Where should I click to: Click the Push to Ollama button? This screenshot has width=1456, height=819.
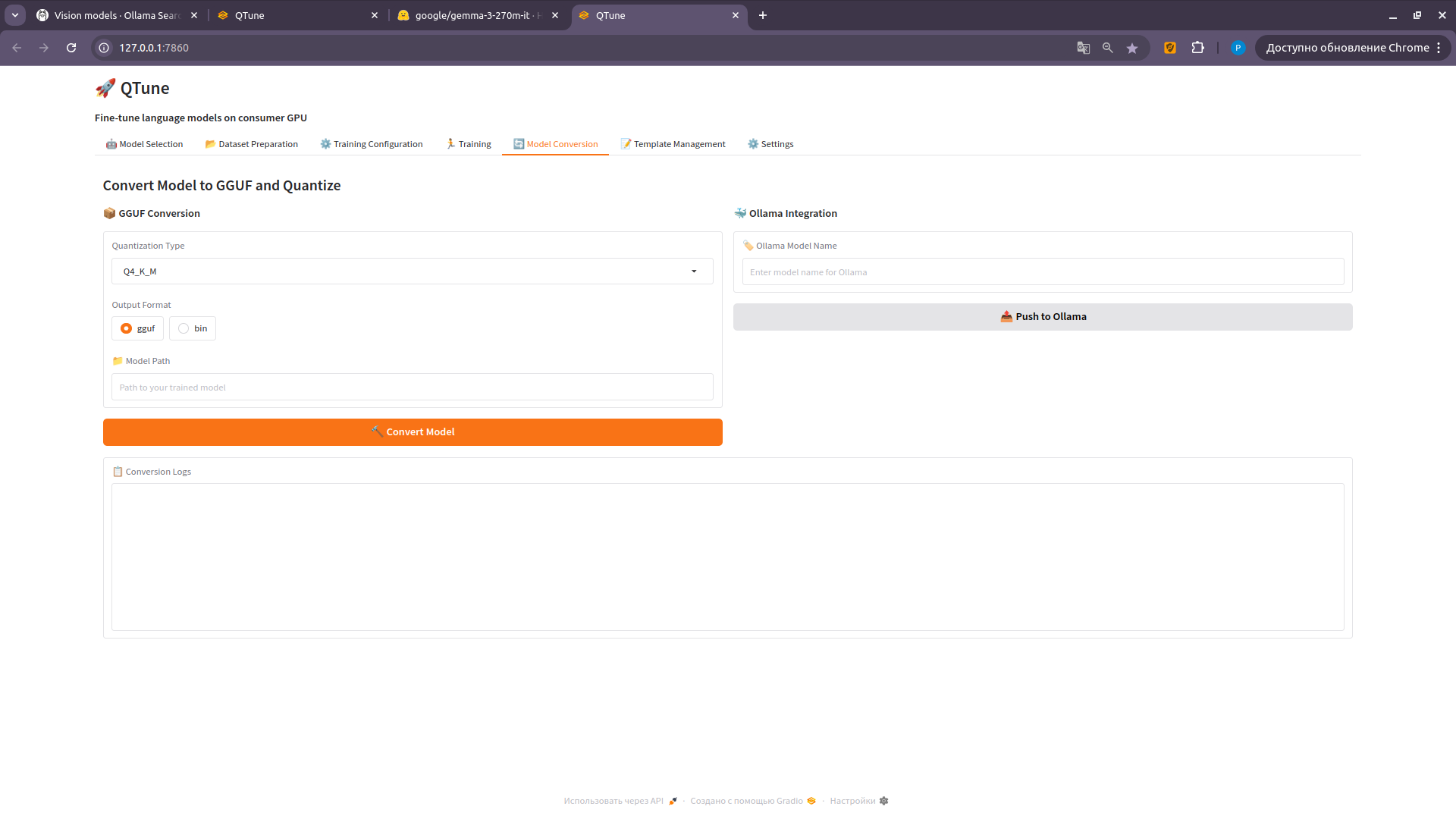[1043, 317]
